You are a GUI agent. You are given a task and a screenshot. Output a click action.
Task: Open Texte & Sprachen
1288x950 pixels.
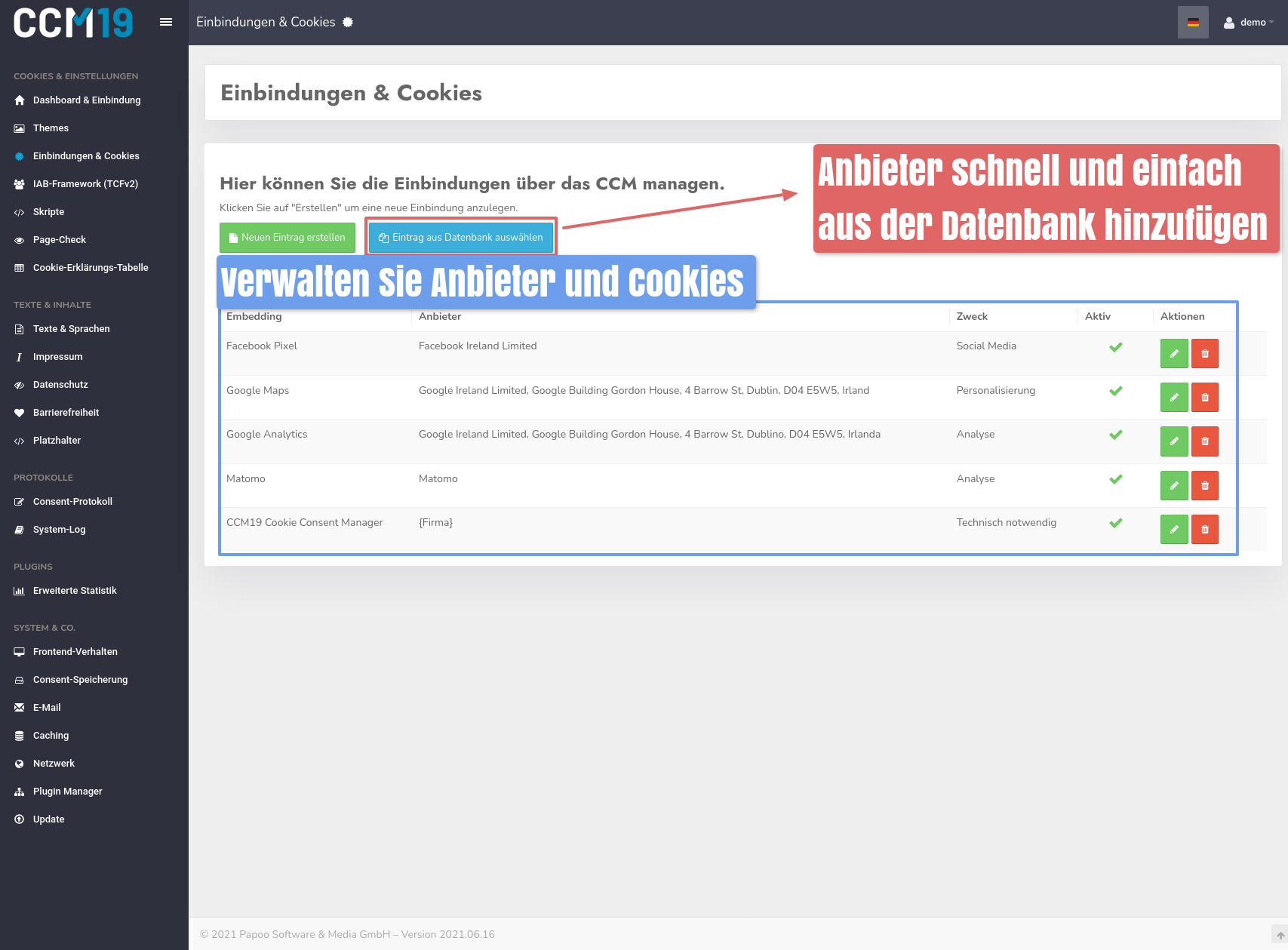(72, 329)
